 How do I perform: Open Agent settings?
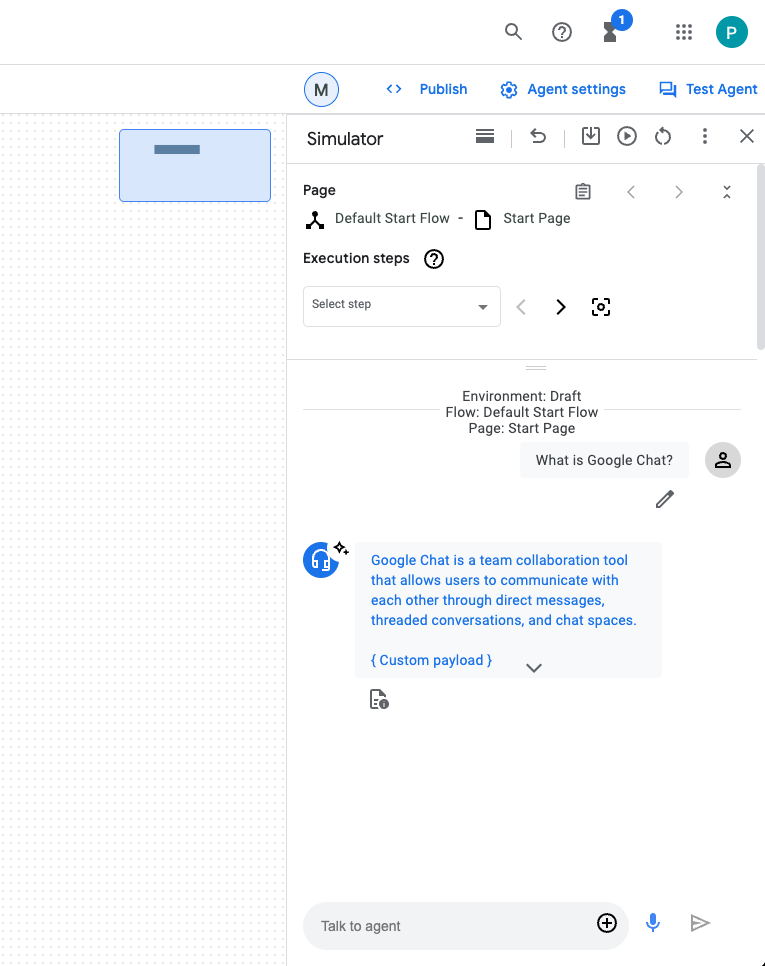[563, 89]
